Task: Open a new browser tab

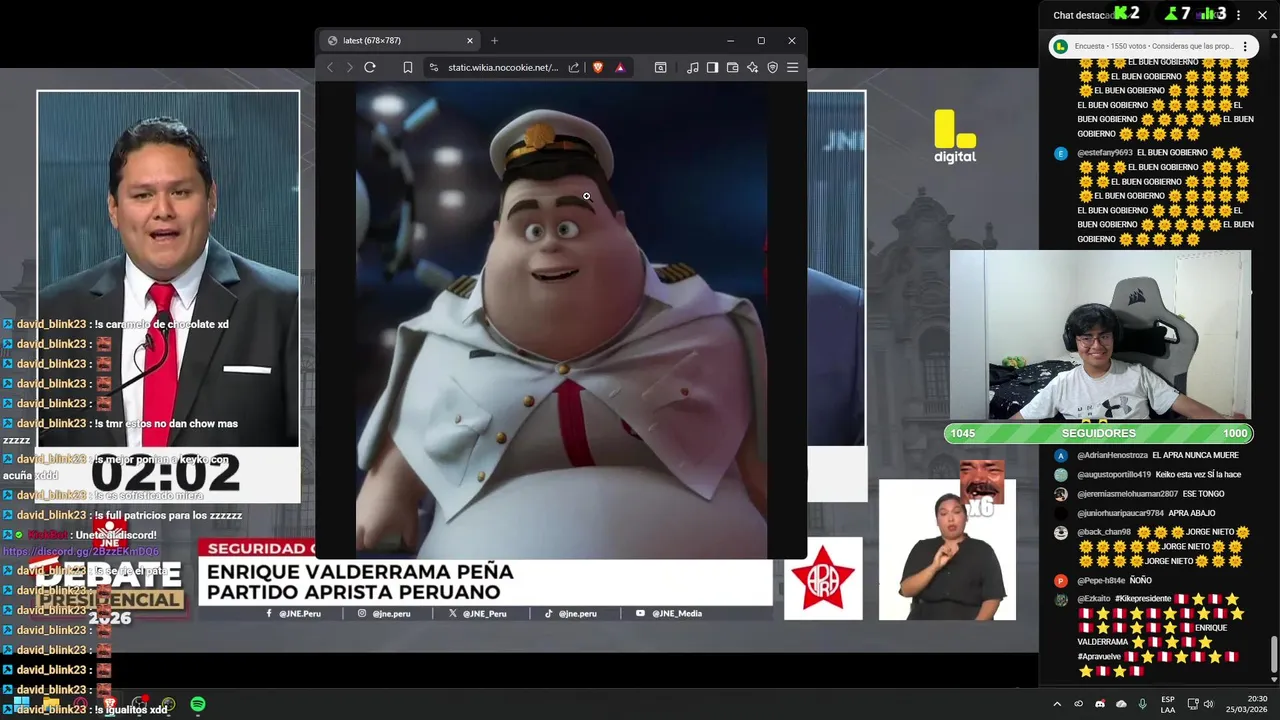Action: 494,41
